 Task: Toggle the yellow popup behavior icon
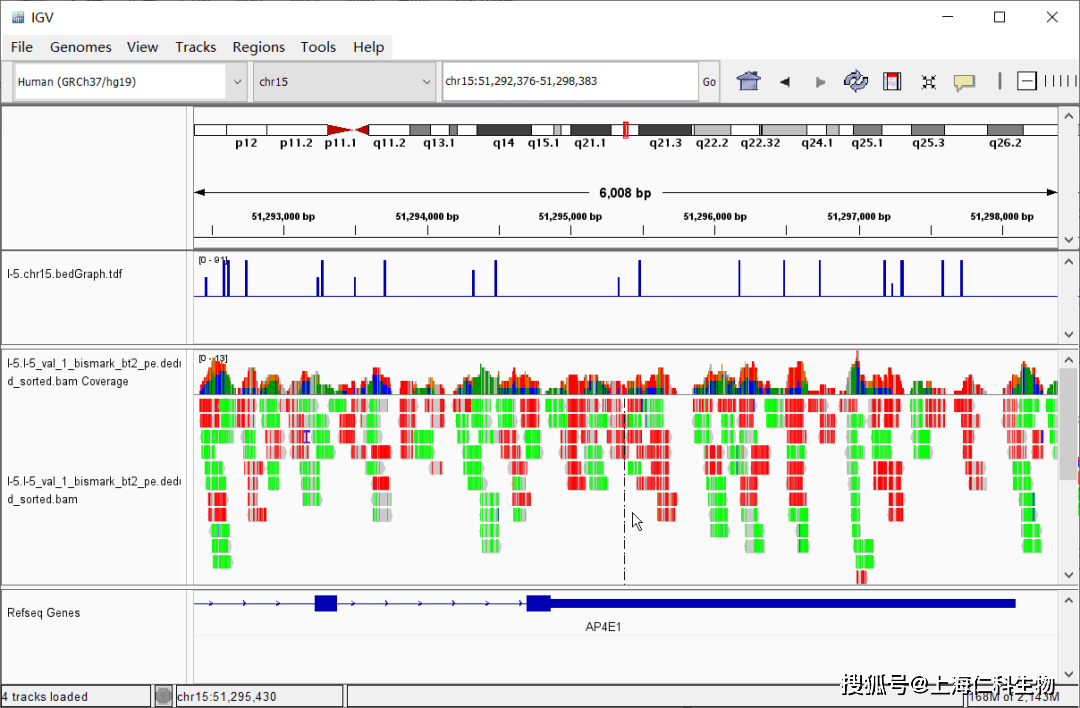pos(964,82)
